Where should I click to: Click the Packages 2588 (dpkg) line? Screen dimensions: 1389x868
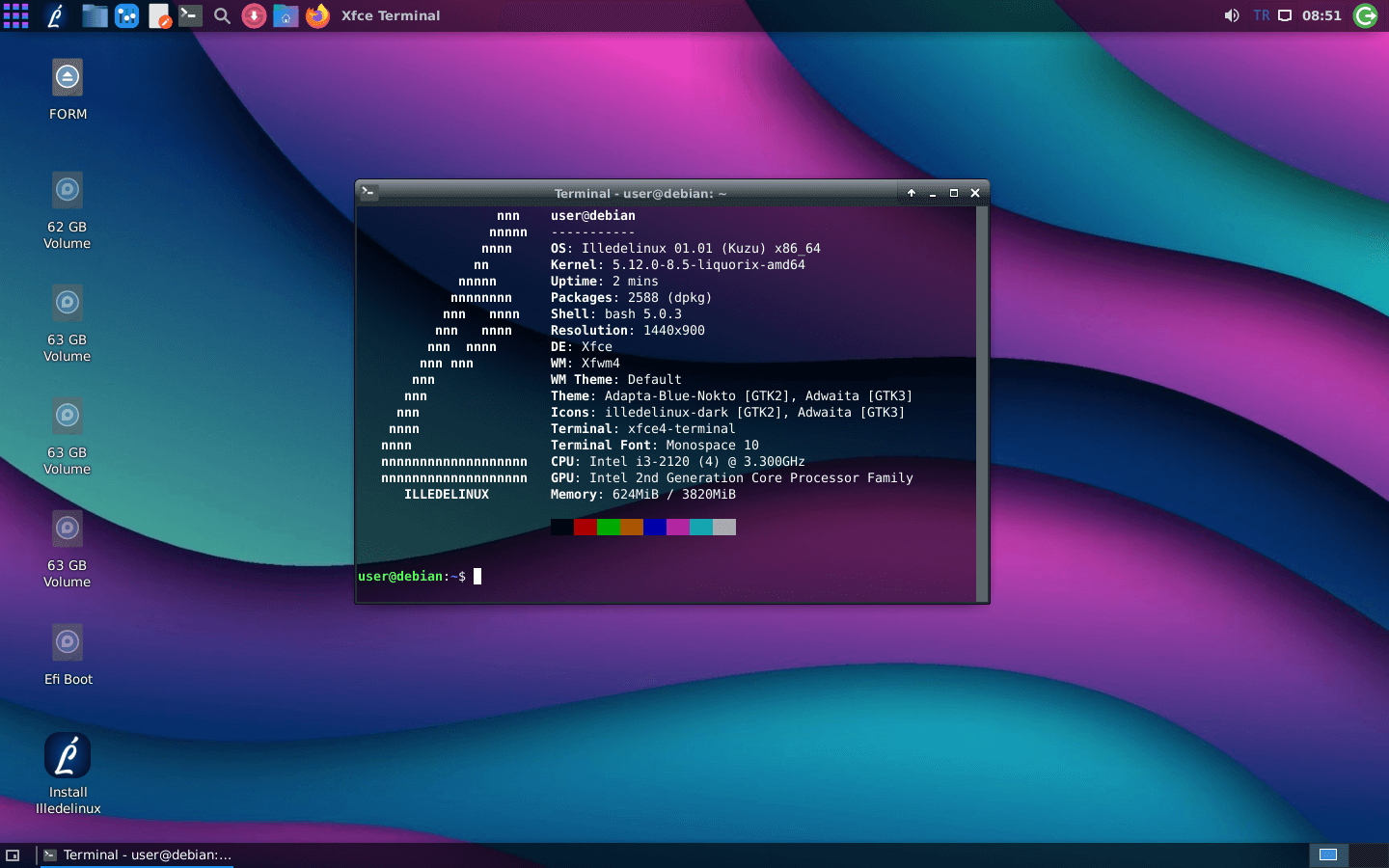click(x=632, y=297)
